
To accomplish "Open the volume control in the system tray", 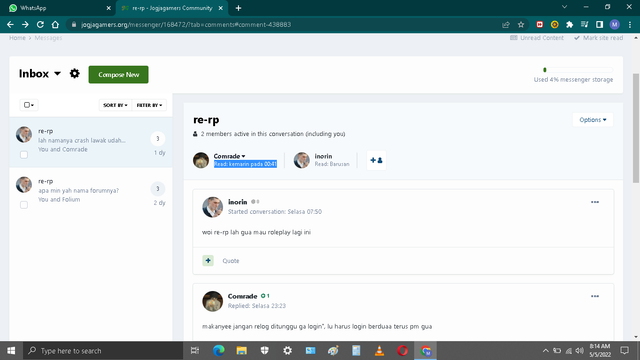I will 580,351.
